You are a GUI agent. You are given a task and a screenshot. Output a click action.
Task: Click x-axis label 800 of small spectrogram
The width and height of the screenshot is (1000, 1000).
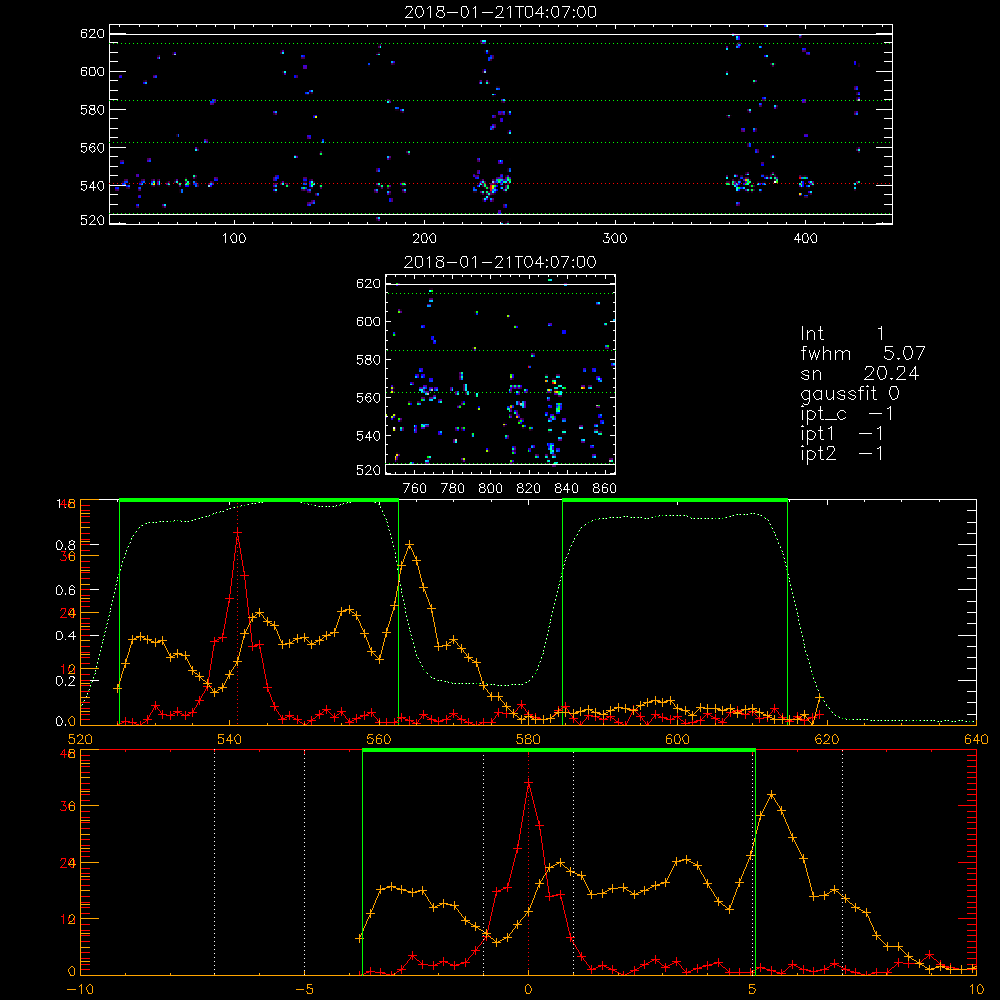[x=490, y=489]
